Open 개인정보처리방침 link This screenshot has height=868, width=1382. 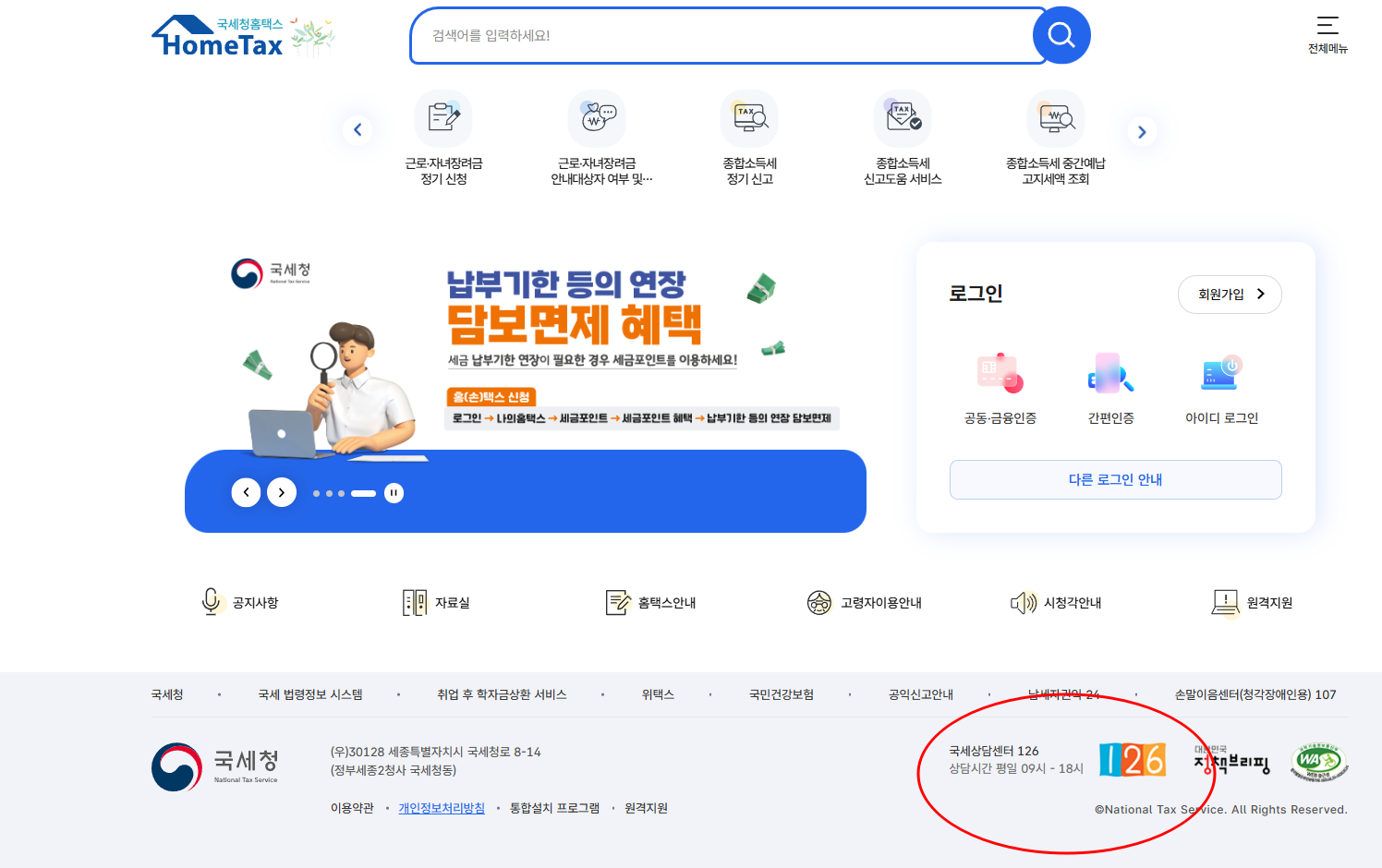point(442,808)
